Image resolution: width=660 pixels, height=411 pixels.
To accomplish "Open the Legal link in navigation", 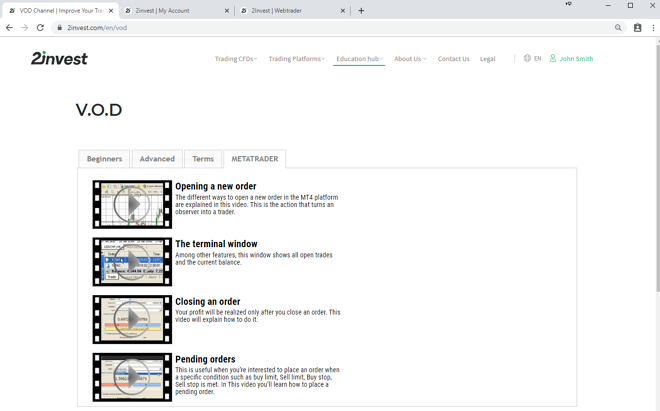I will [487, 59].
